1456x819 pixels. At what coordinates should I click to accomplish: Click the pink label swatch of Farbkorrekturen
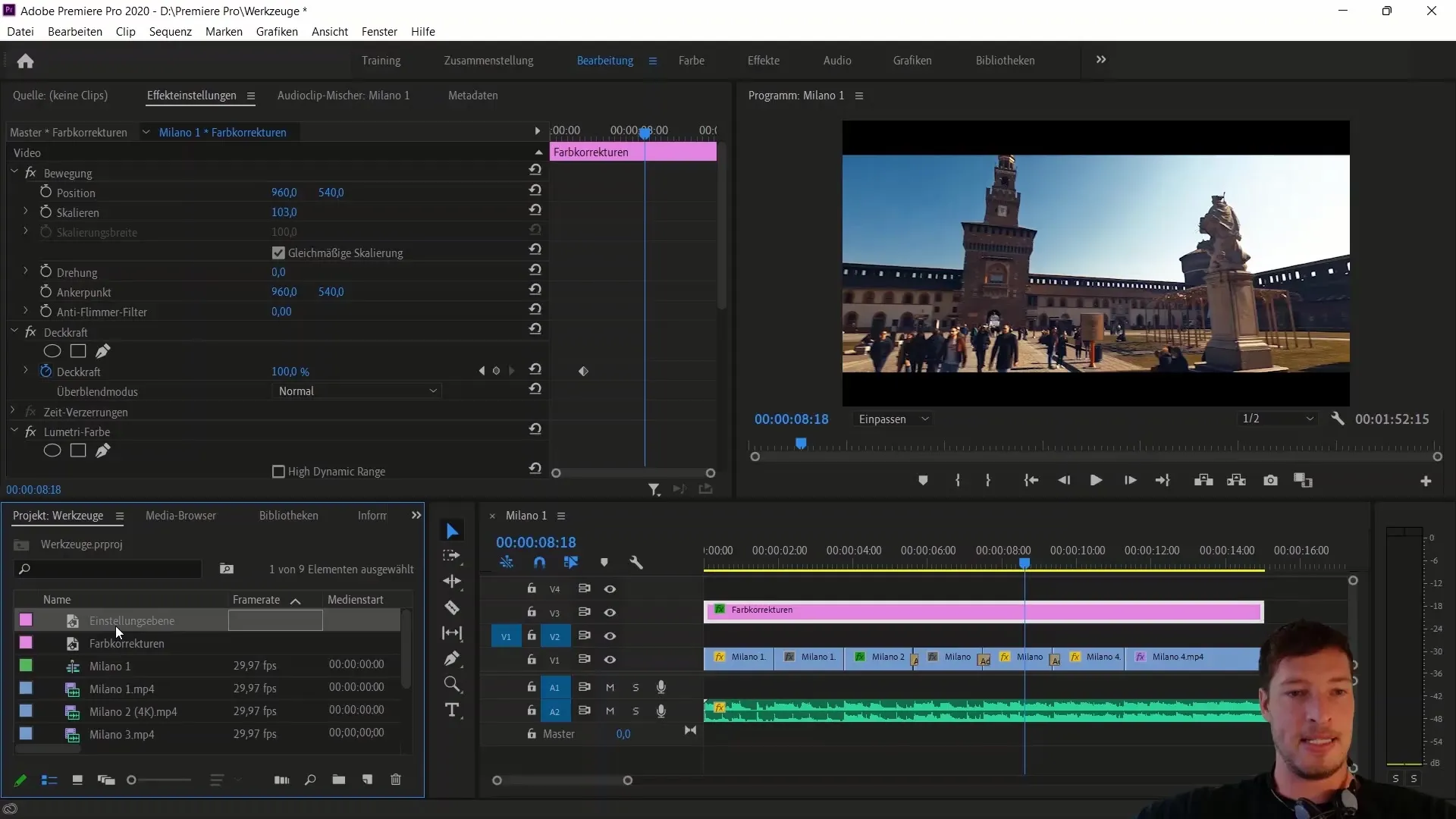(x=26, y=643)
